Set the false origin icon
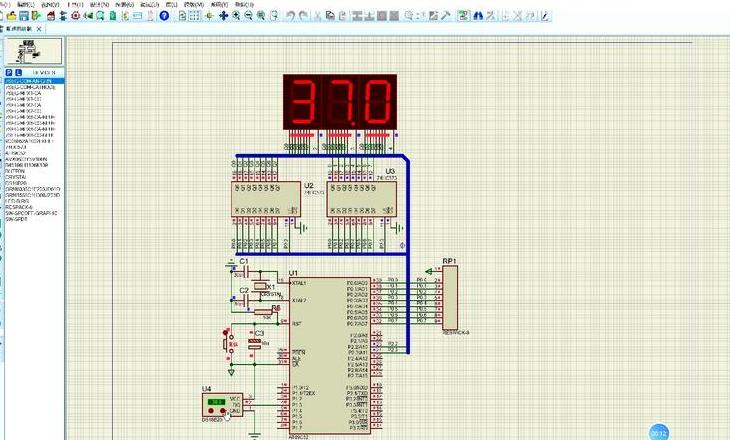This screenshot has width=730, height=440. (209, 16)
